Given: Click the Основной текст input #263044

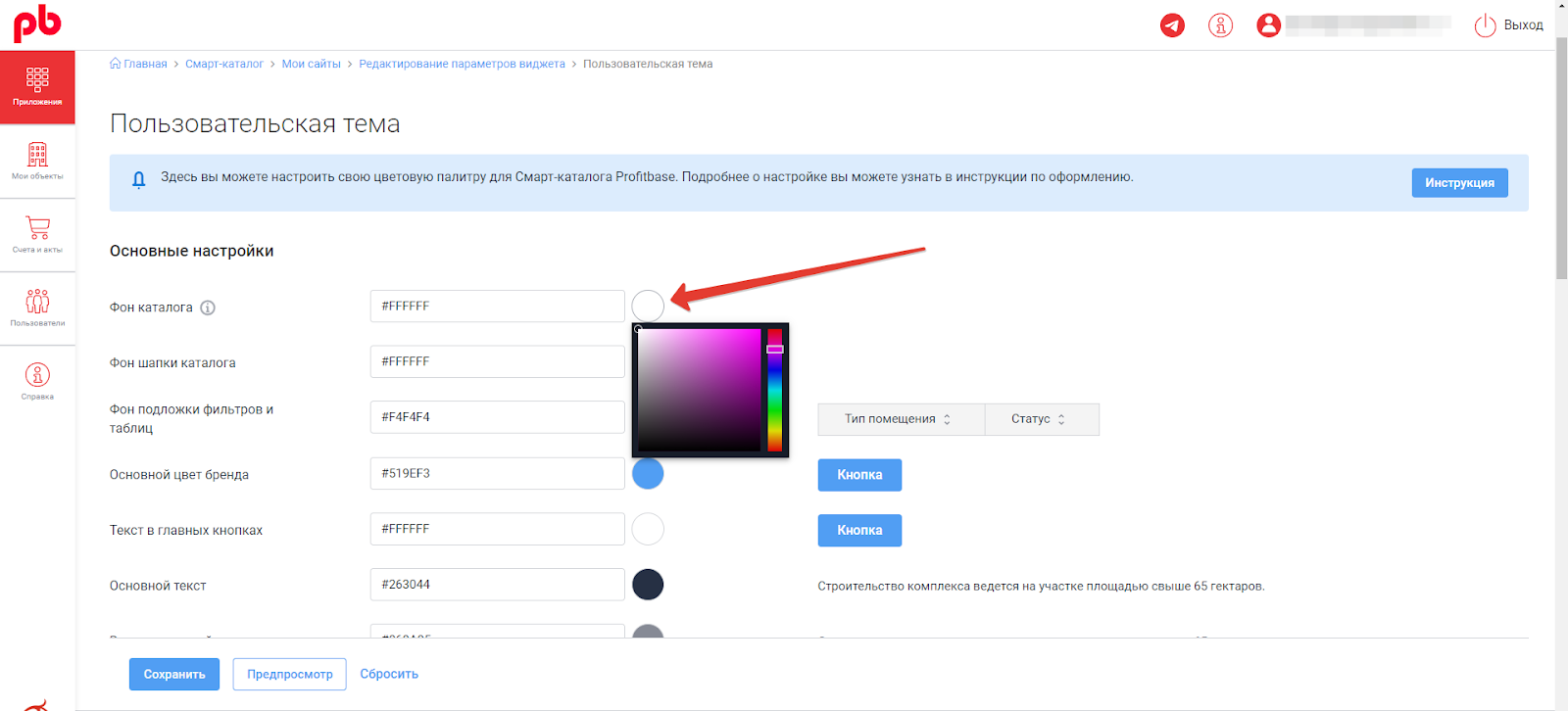Looking at the screenshot, I should (x=497, y=585).
